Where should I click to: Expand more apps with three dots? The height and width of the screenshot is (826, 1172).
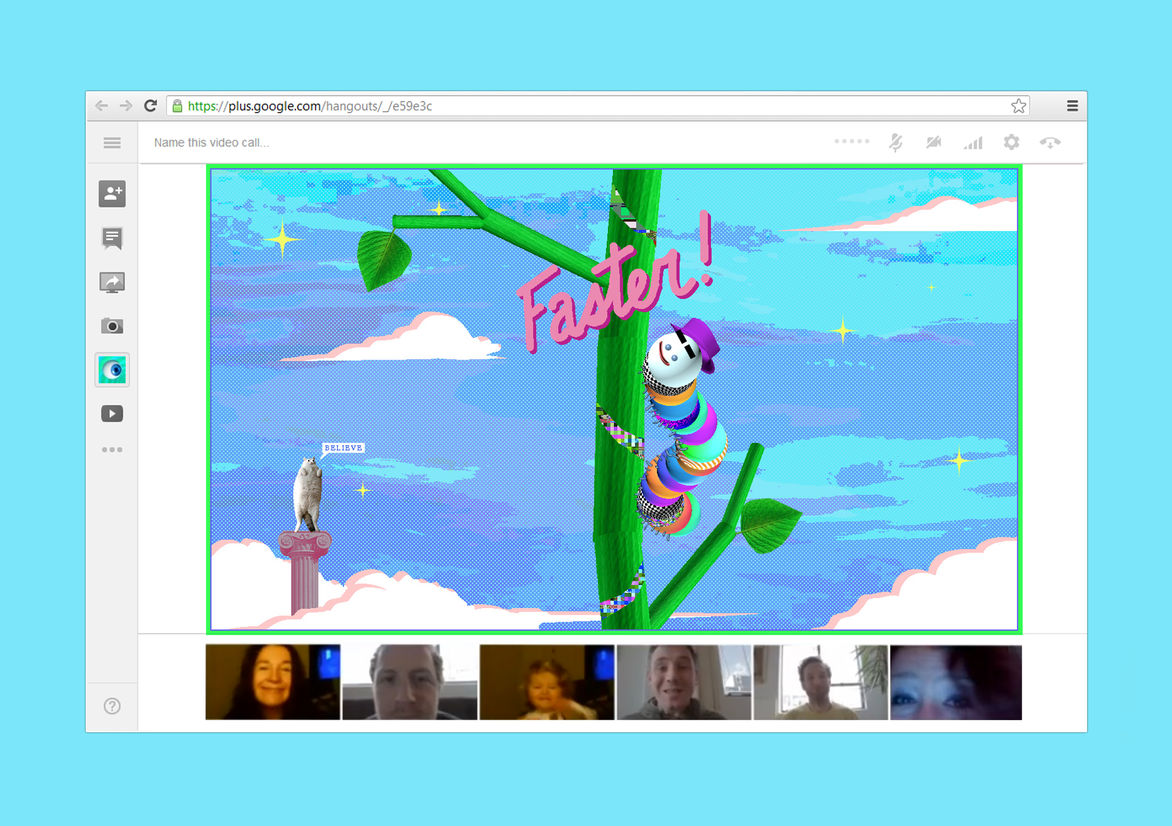112,450
